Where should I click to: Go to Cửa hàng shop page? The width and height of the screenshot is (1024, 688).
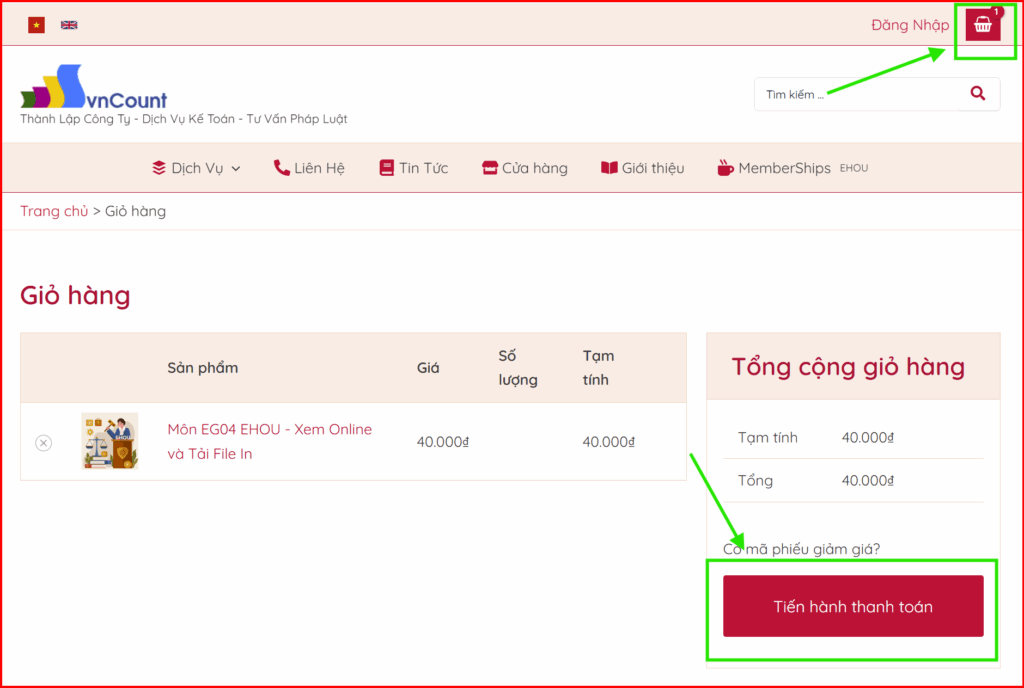tap(525, 168)
